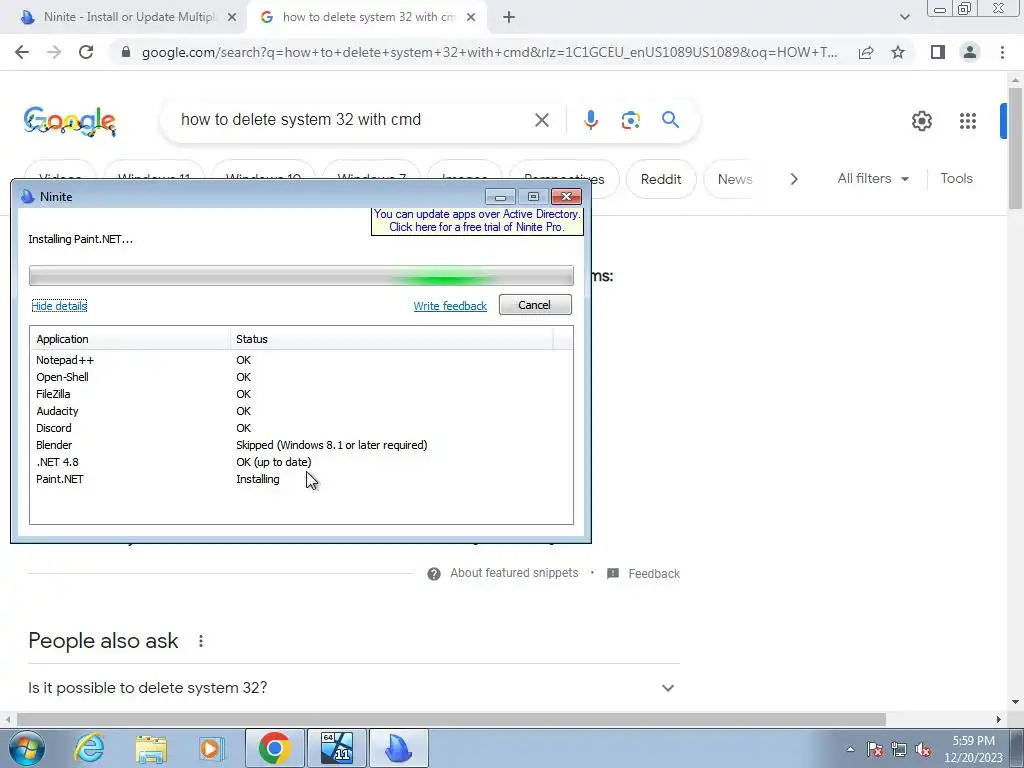Open Action Center flag tray icon

875,750
